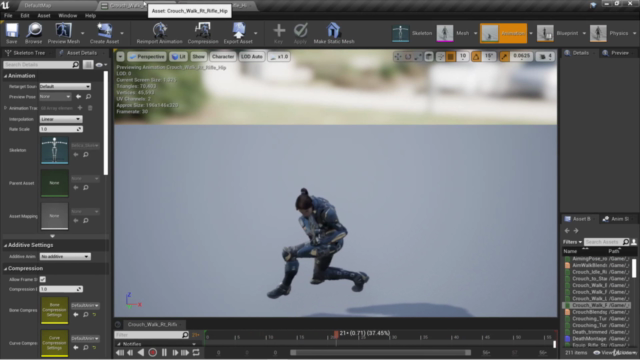Click camera speed icon in viewport
This screenshot has height=360, width=640.
[546, 57]
